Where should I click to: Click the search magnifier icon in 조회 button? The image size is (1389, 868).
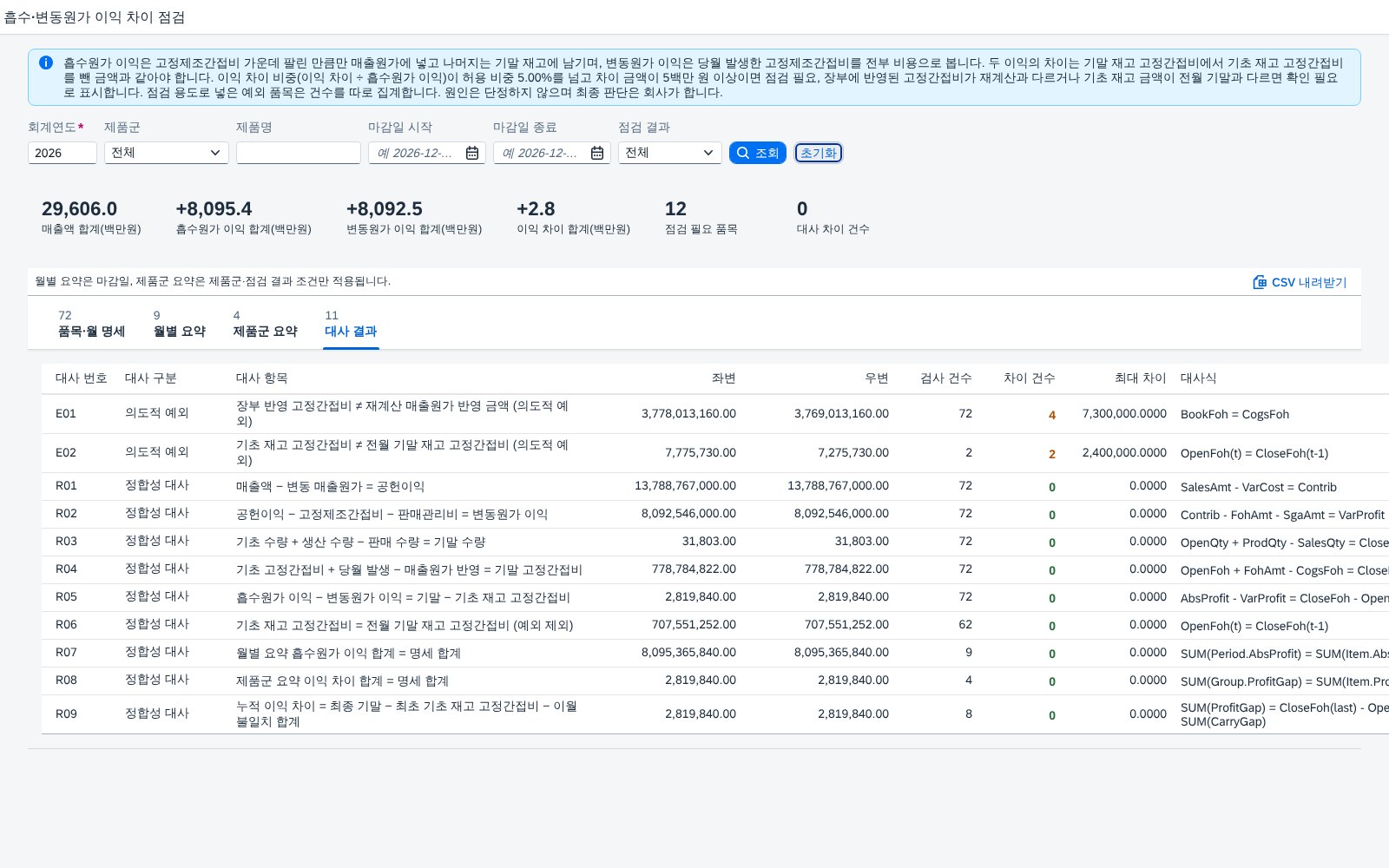pyautogui.click(x=743, y=153)
